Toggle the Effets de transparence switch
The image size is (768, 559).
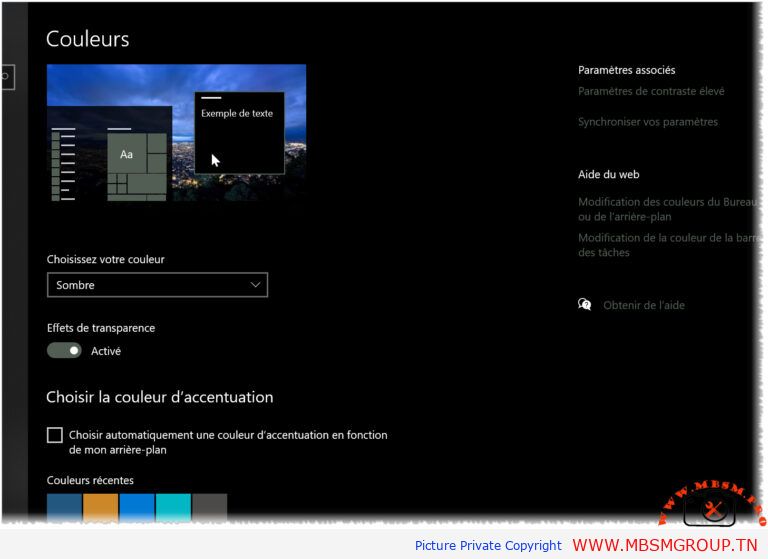coord(64,351)
